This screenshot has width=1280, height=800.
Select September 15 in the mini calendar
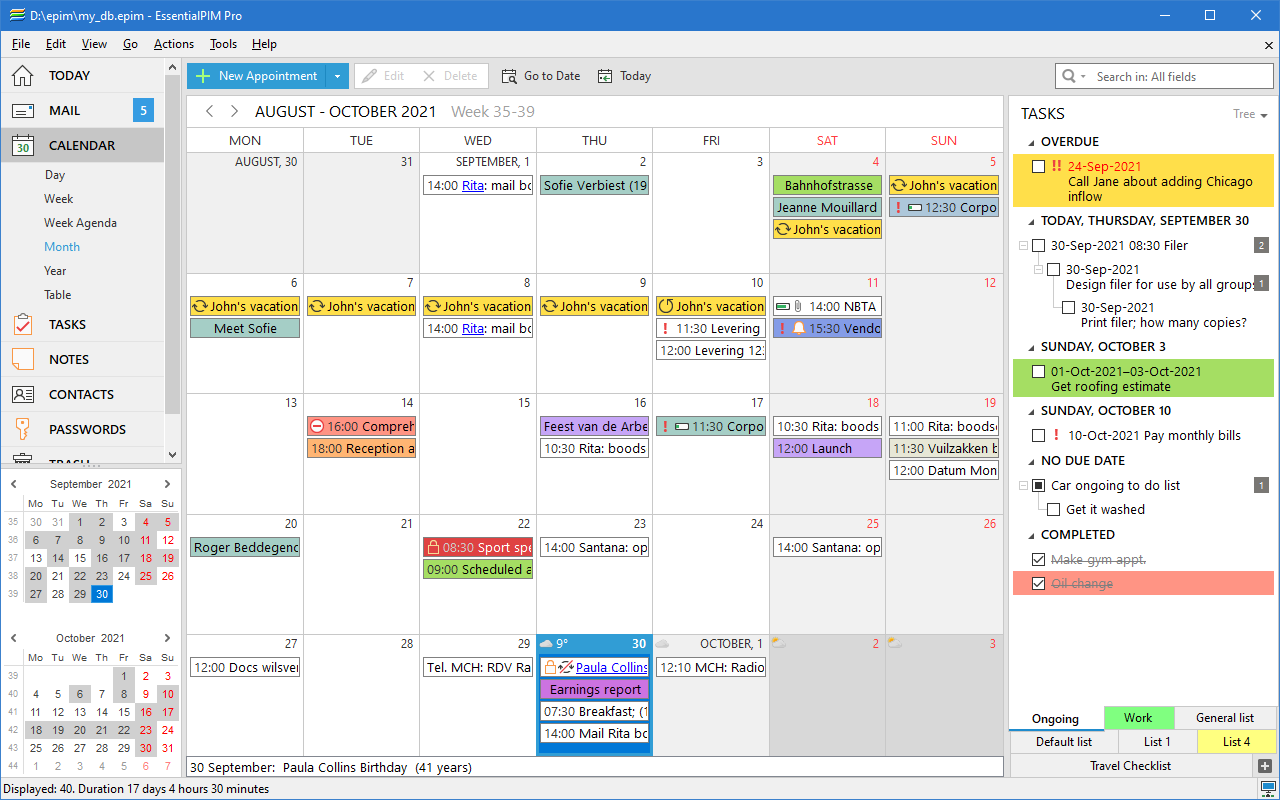pos(79,557)
